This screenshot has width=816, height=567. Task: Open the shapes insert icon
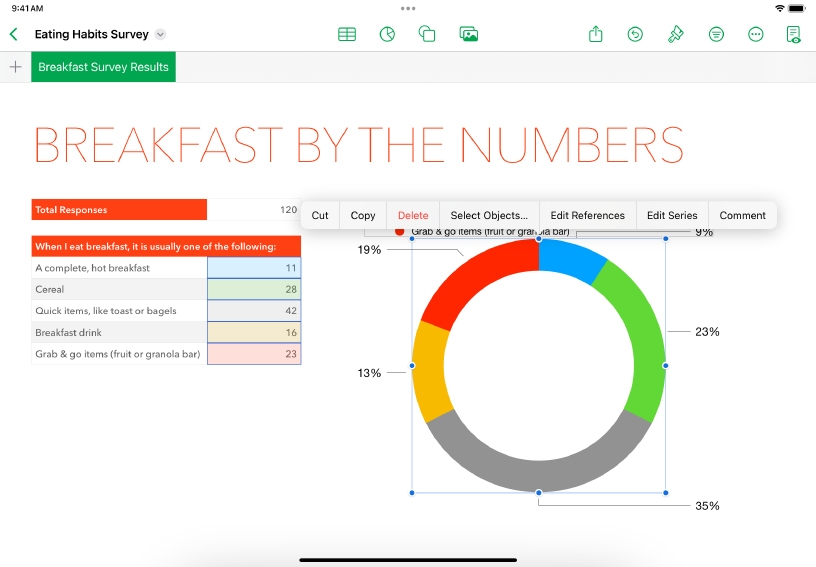(427, 34)
